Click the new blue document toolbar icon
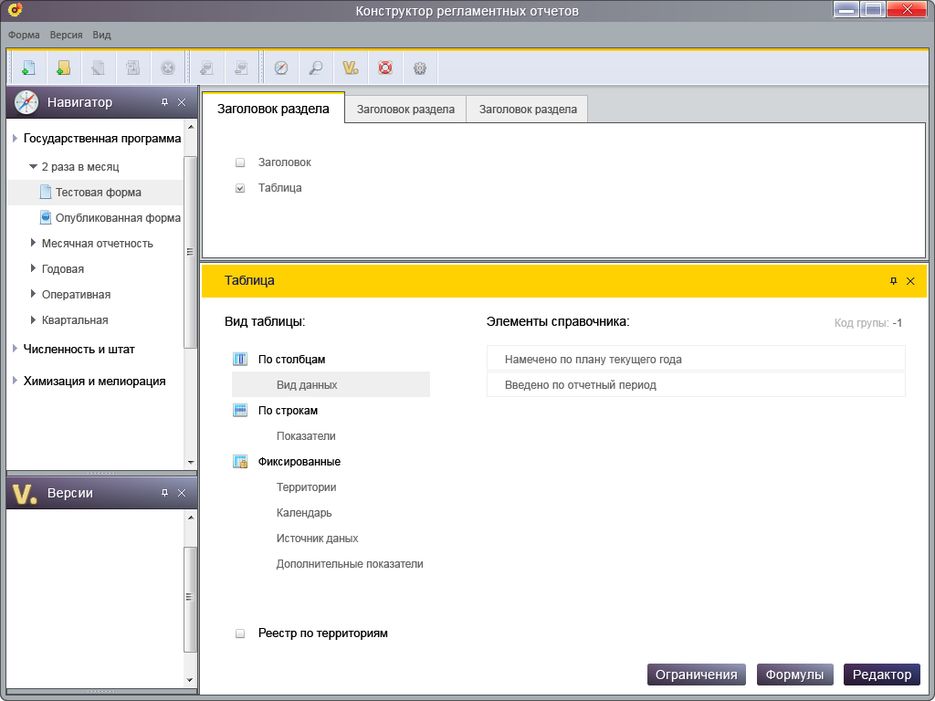The width and height of the screenshot is (935, 701). coord(28,67)
